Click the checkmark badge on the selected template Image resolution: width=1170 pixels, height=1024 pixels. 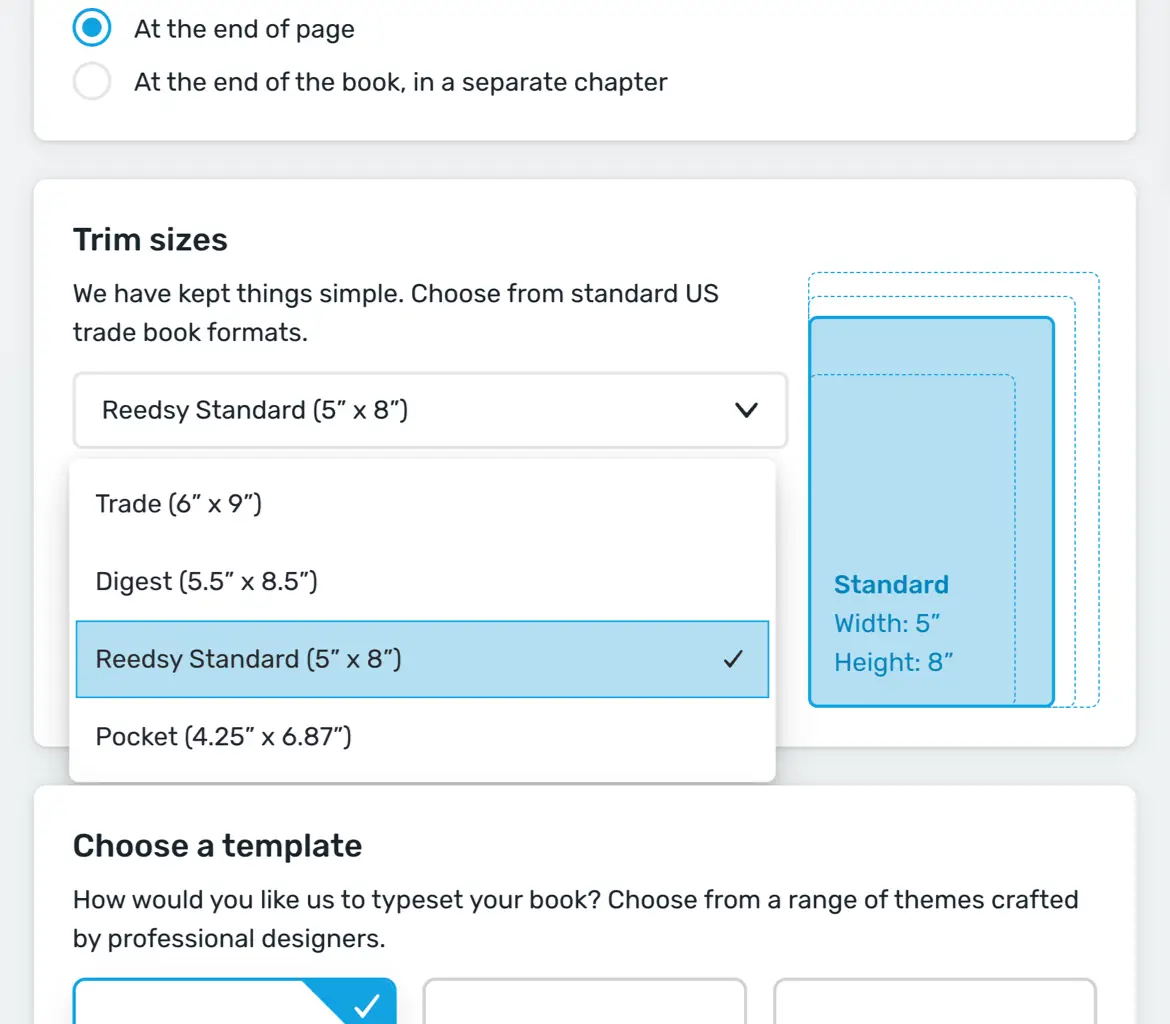[367, 1004]
